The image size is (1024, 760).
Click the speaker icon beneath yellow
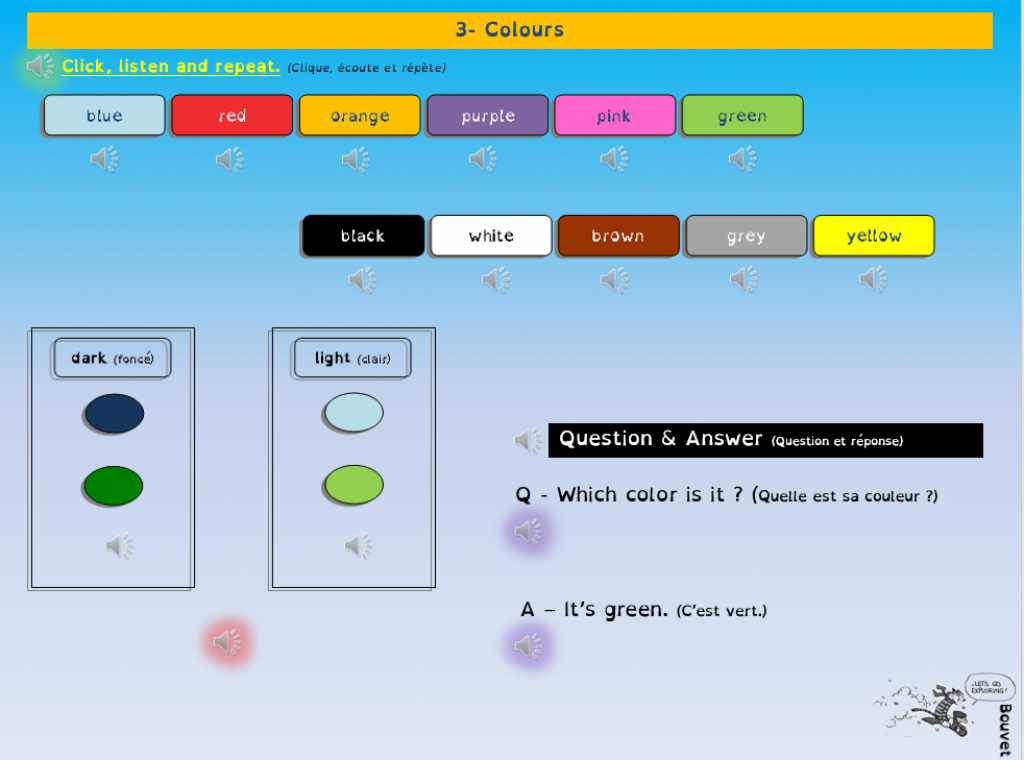[873, 279]
